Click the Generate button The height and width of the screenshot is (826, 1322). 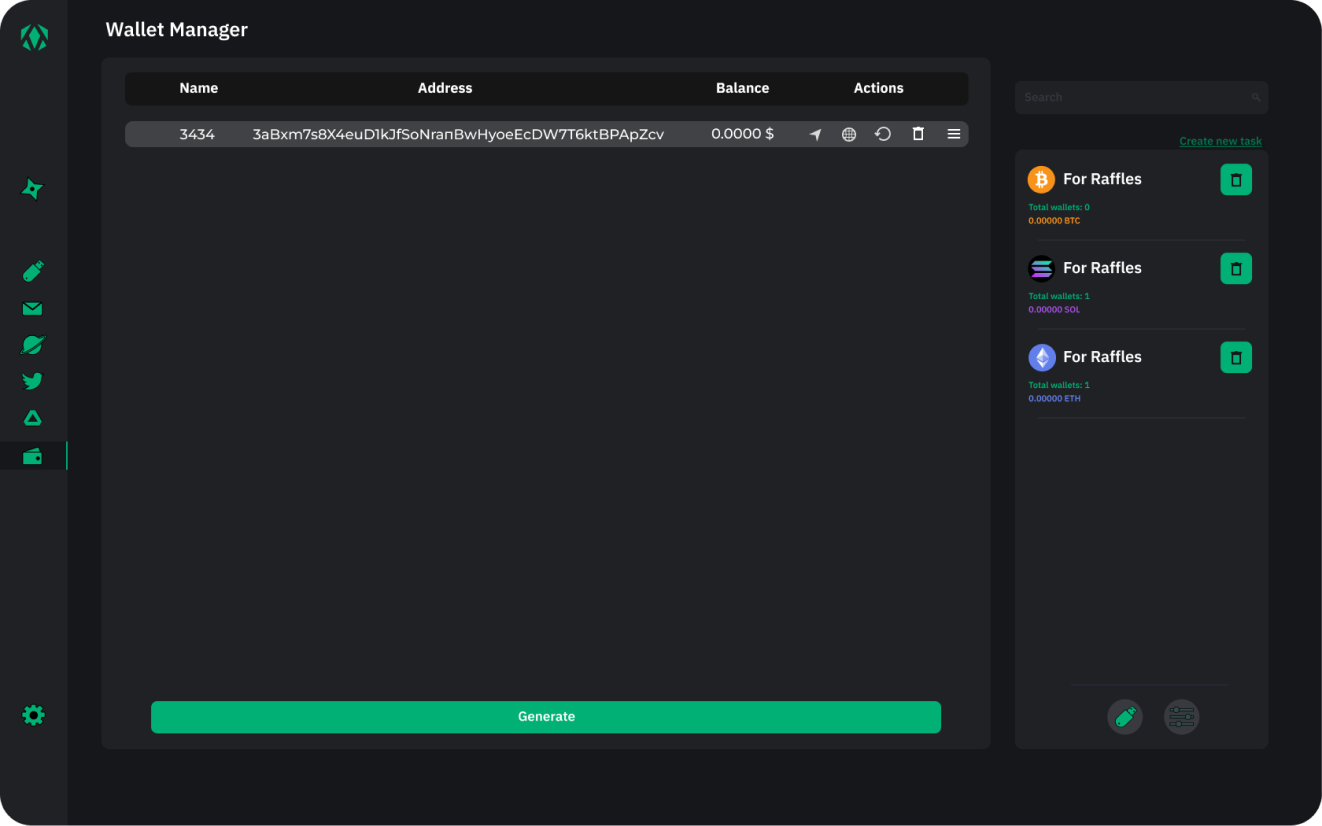click(546, 717)
